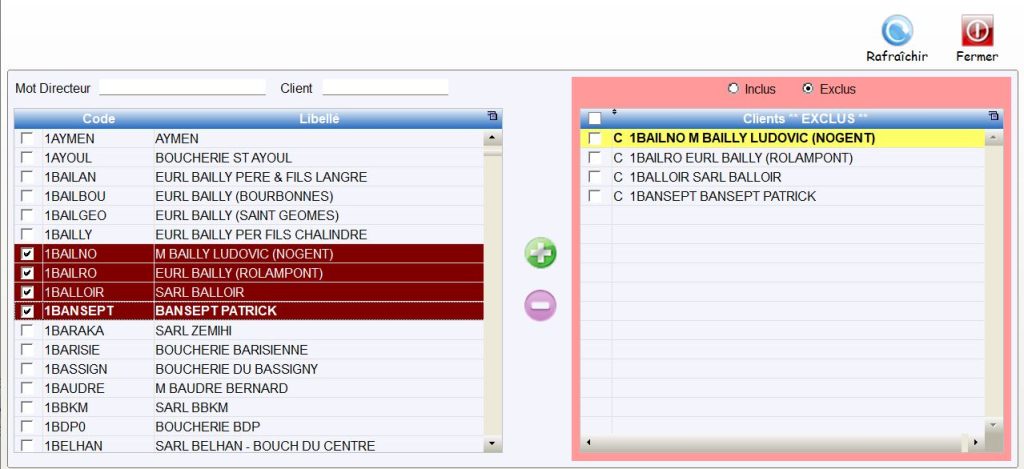Click the Fermer close icon
The image size is (1024, 469).
click(976, 31)
